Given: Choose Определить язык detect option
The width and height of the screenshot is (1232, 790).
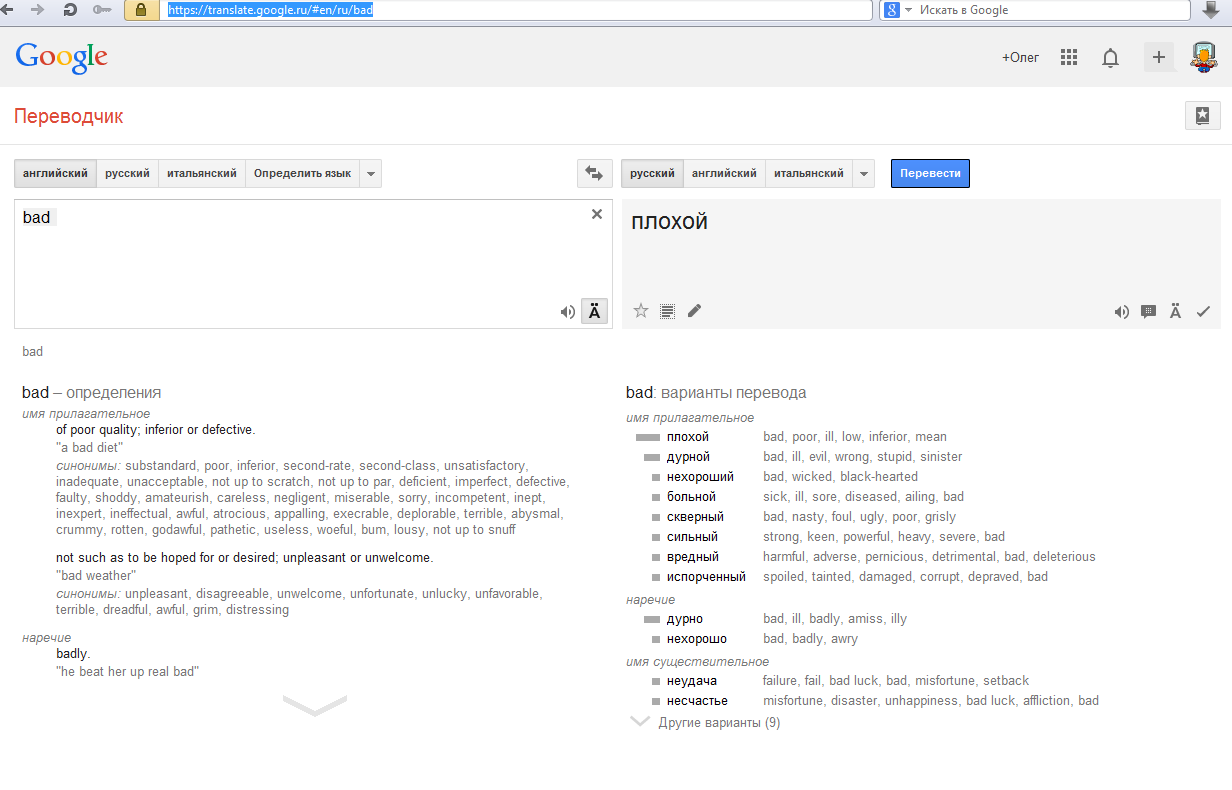Looking at the screenshot, I should click(302, 173).
